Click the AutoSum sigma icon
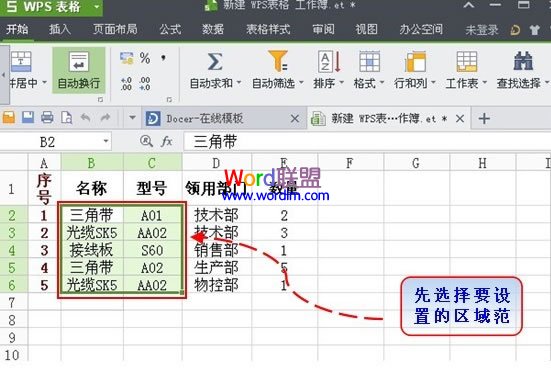This screenshot has width=551, height=368. [x=215, y=62]
